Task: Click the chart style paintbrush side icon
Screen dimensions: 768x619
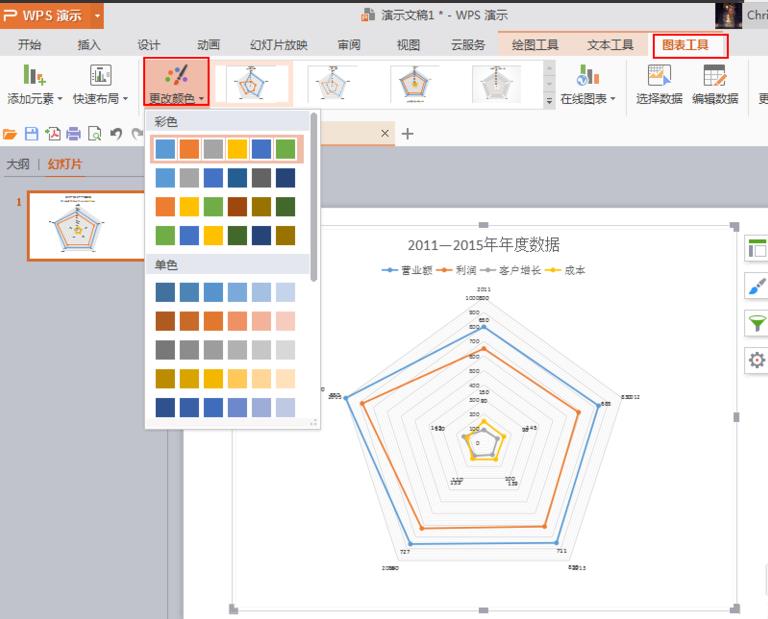Action: [x=756, y=286]
